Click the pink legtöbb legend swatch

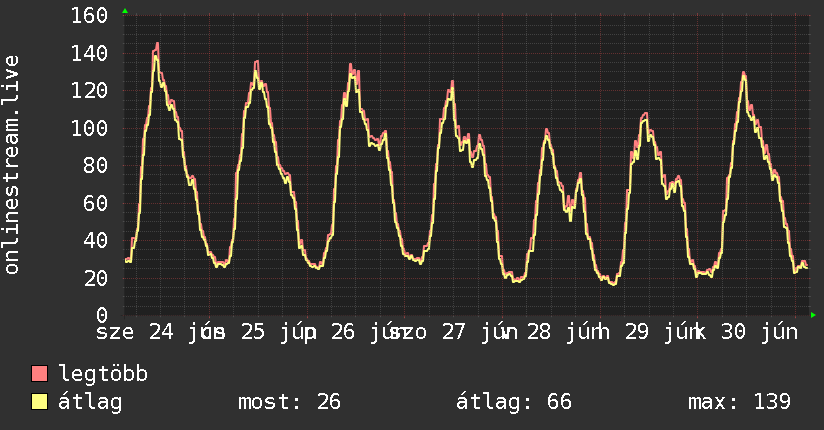click(x=39, y=373)
